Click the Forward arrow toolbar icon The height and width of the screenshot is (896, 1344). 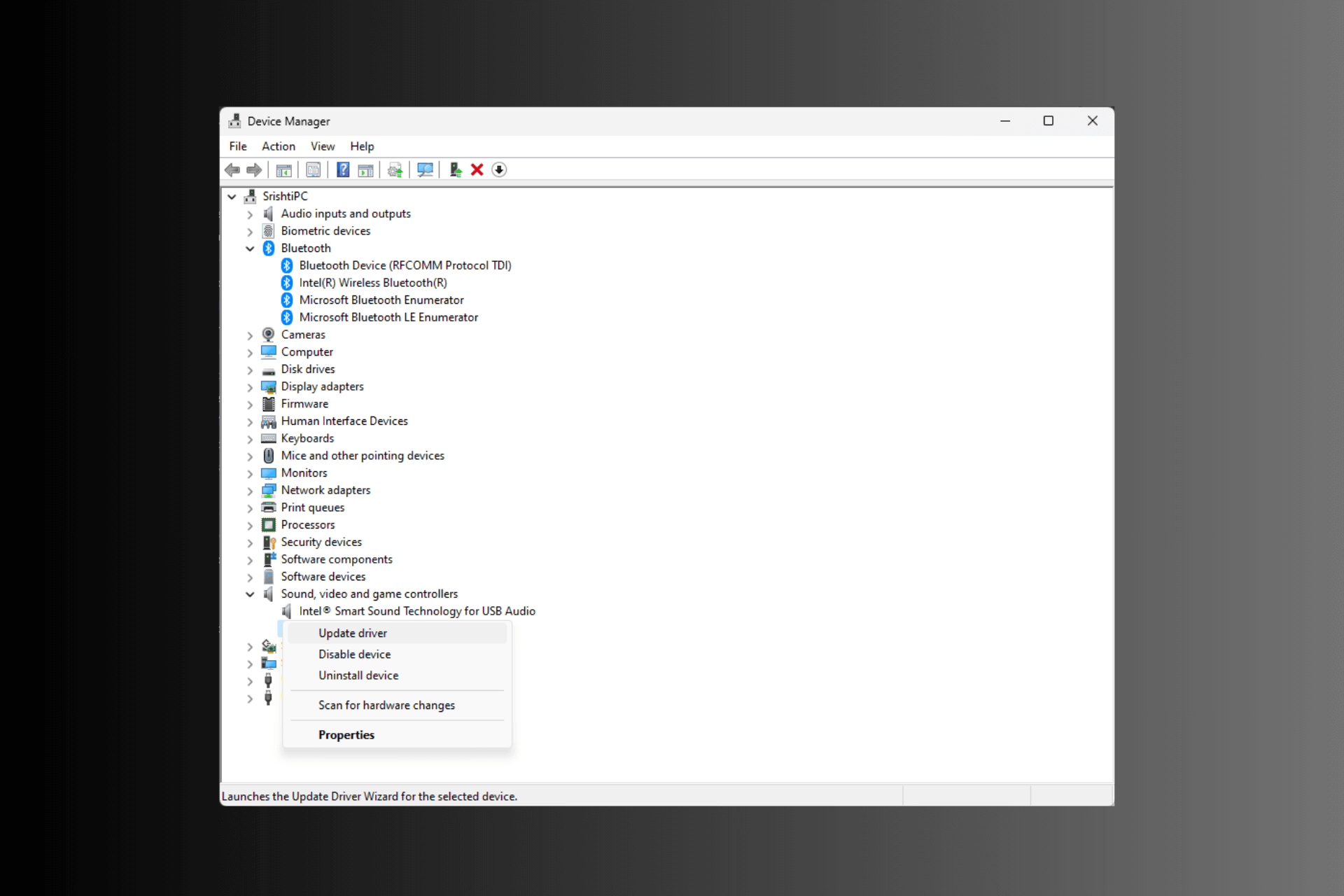pyautogui.click(x=254, y=170)
